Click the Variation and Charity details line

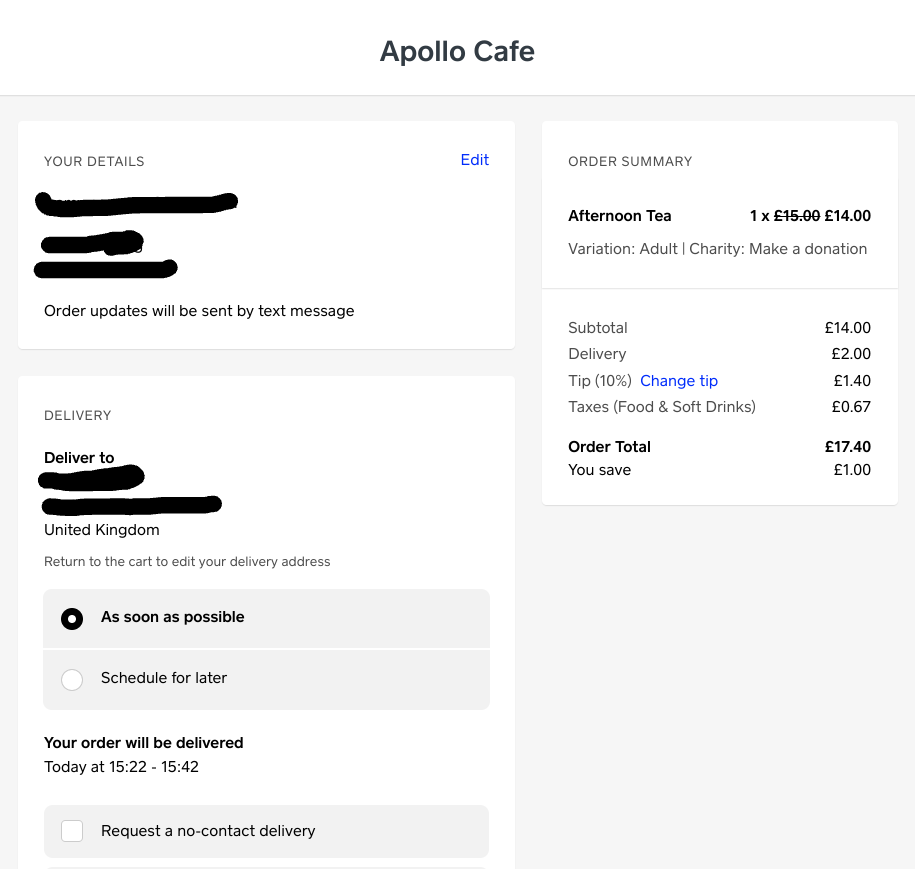717,249
